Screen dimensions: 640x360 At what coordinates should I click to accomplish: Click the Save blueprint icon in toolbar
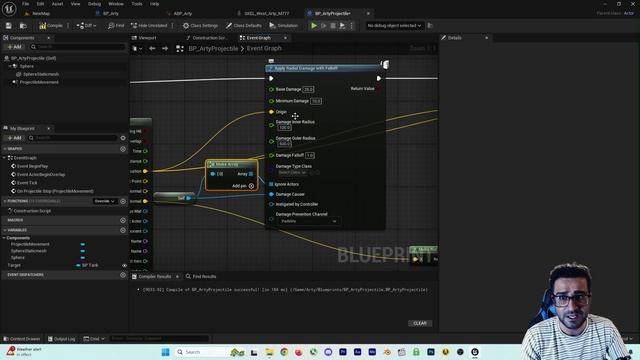click(x=9, y=26)
